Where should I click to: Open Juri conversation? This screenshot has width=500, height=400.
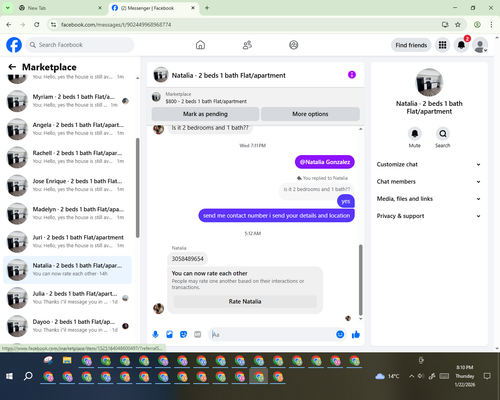click(68, 241)
